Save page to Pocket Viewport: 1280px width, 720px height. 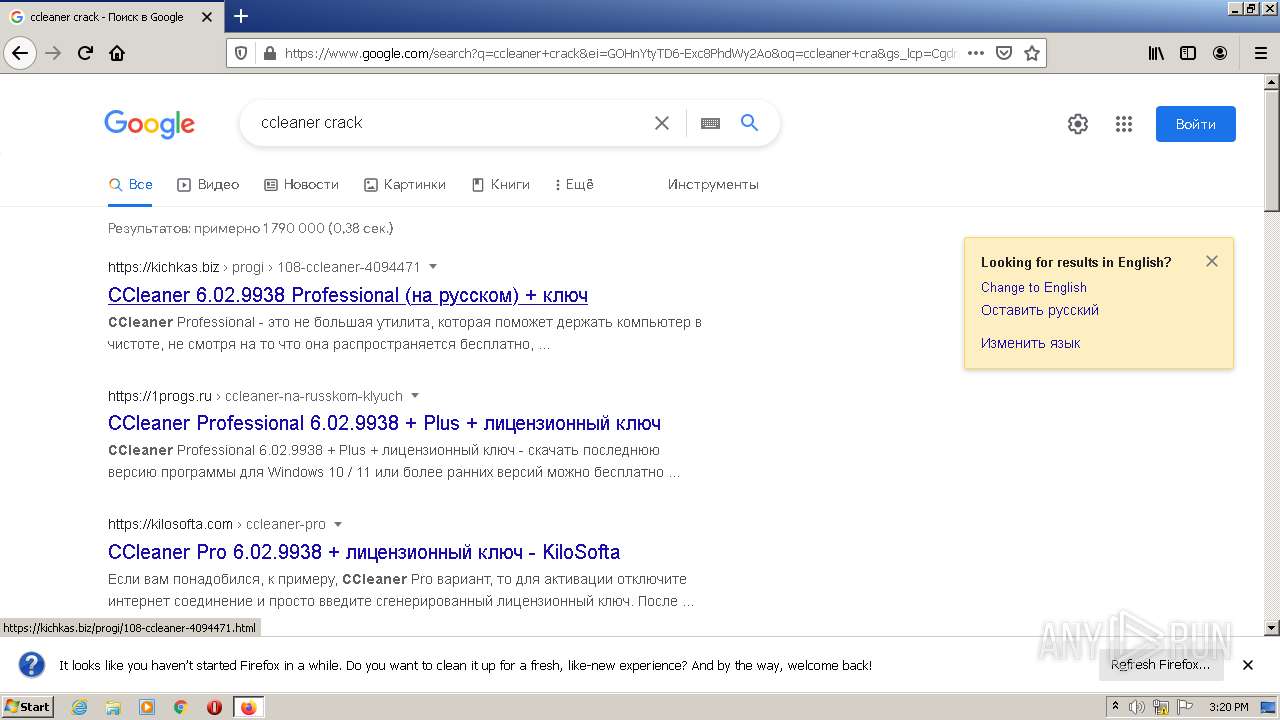pos(1004,53)
